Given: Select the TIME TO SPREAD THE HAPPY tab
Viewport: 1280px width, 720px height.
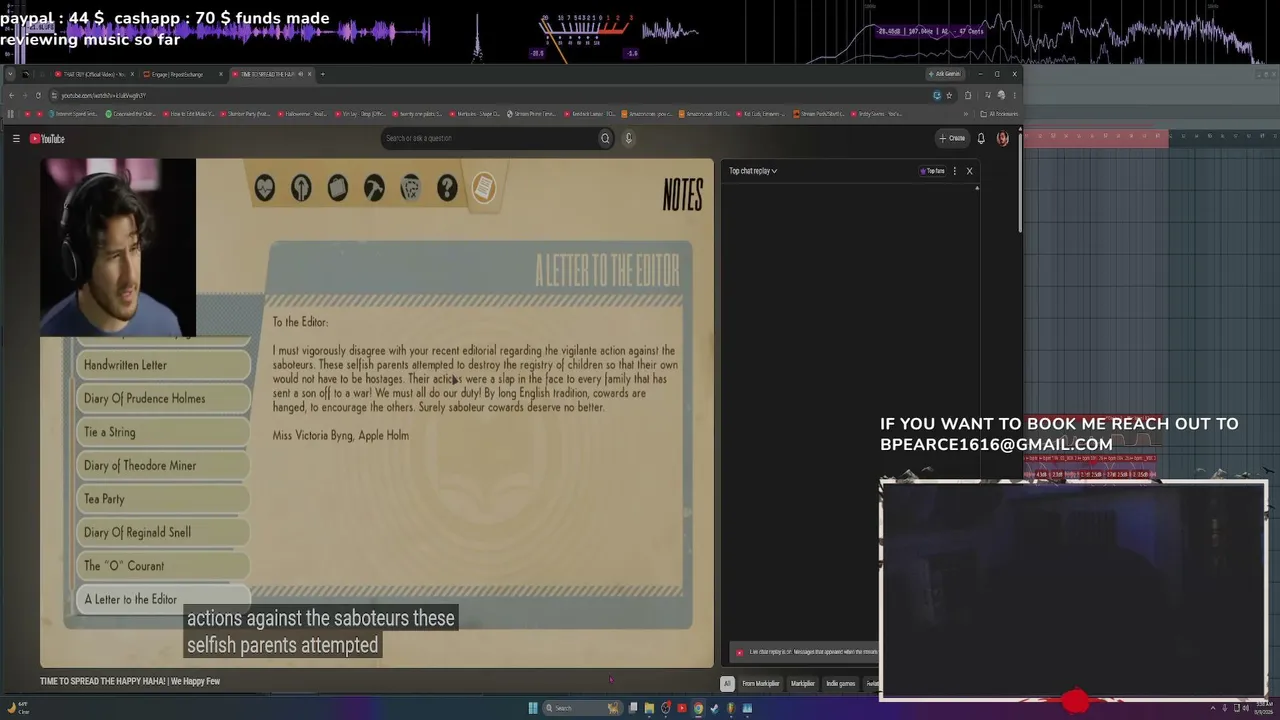Looking at the screenshot, I should pyautogui.click(x=271, y=74).
